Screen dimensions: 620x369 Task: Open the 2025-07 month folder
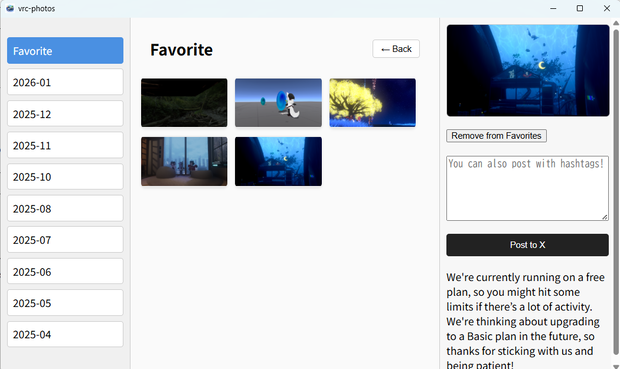65,240
